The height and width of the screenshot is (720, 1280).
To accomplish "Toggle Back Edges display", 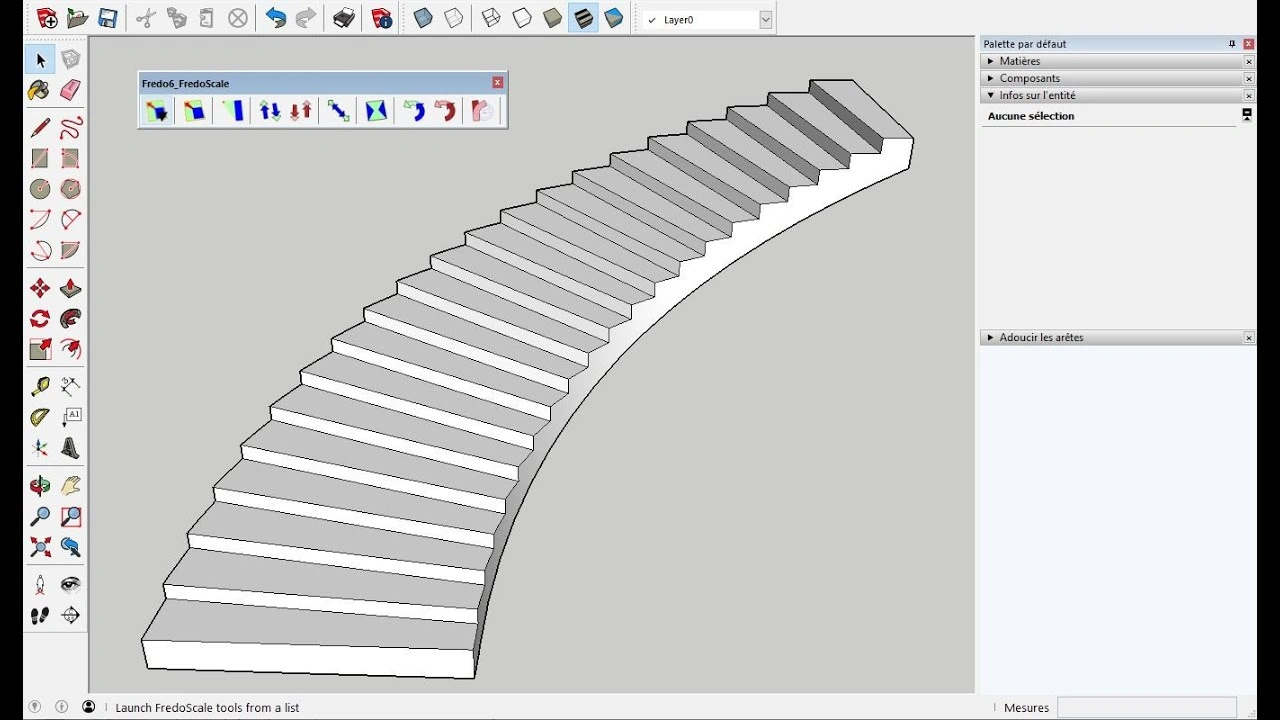I will click(453, 18).
